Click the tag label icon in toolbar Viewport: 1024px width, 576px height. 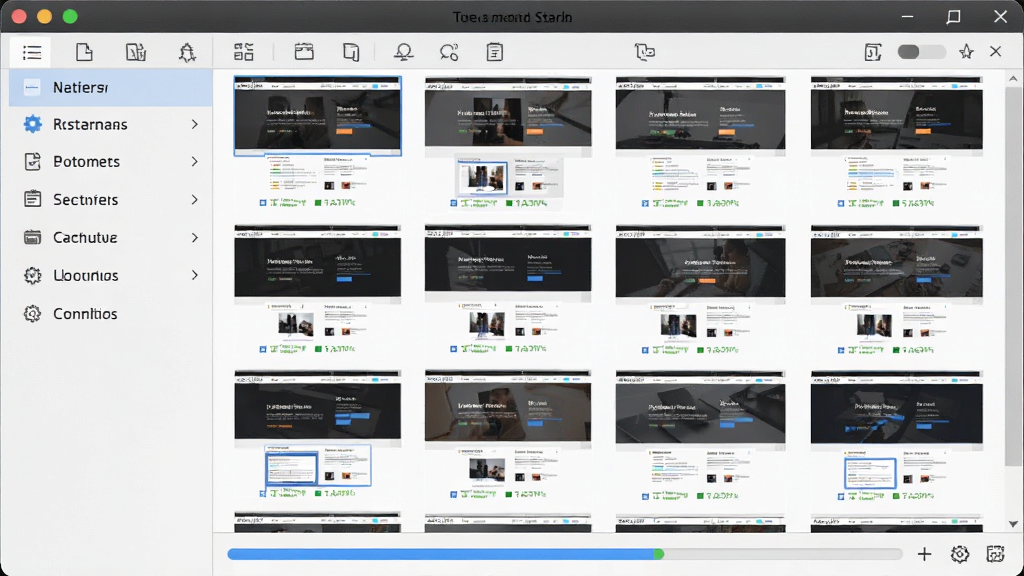pos(645,52)
